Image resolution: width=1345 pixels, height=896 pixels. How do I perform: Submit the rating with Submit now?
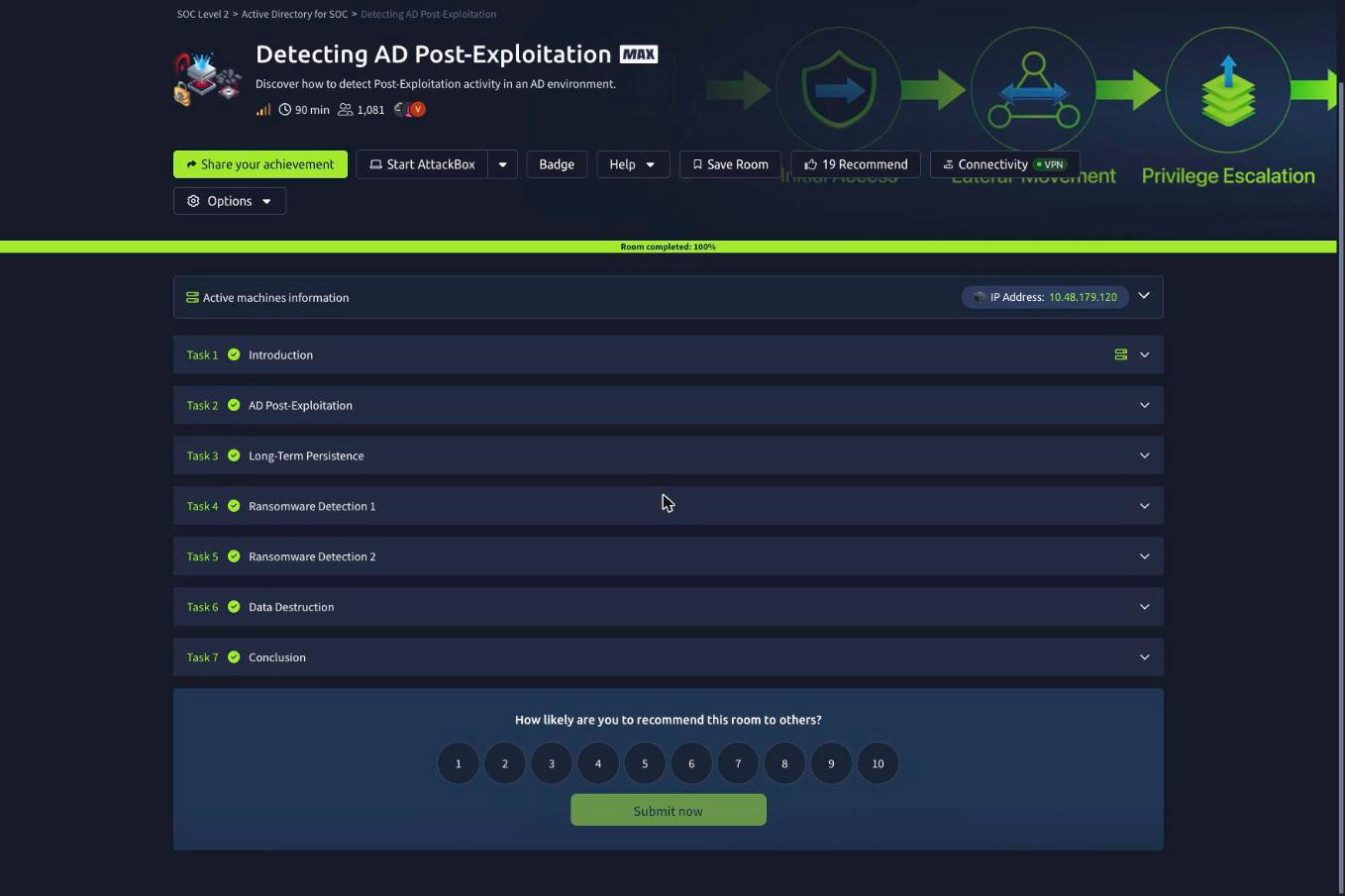tap(669, 810)
